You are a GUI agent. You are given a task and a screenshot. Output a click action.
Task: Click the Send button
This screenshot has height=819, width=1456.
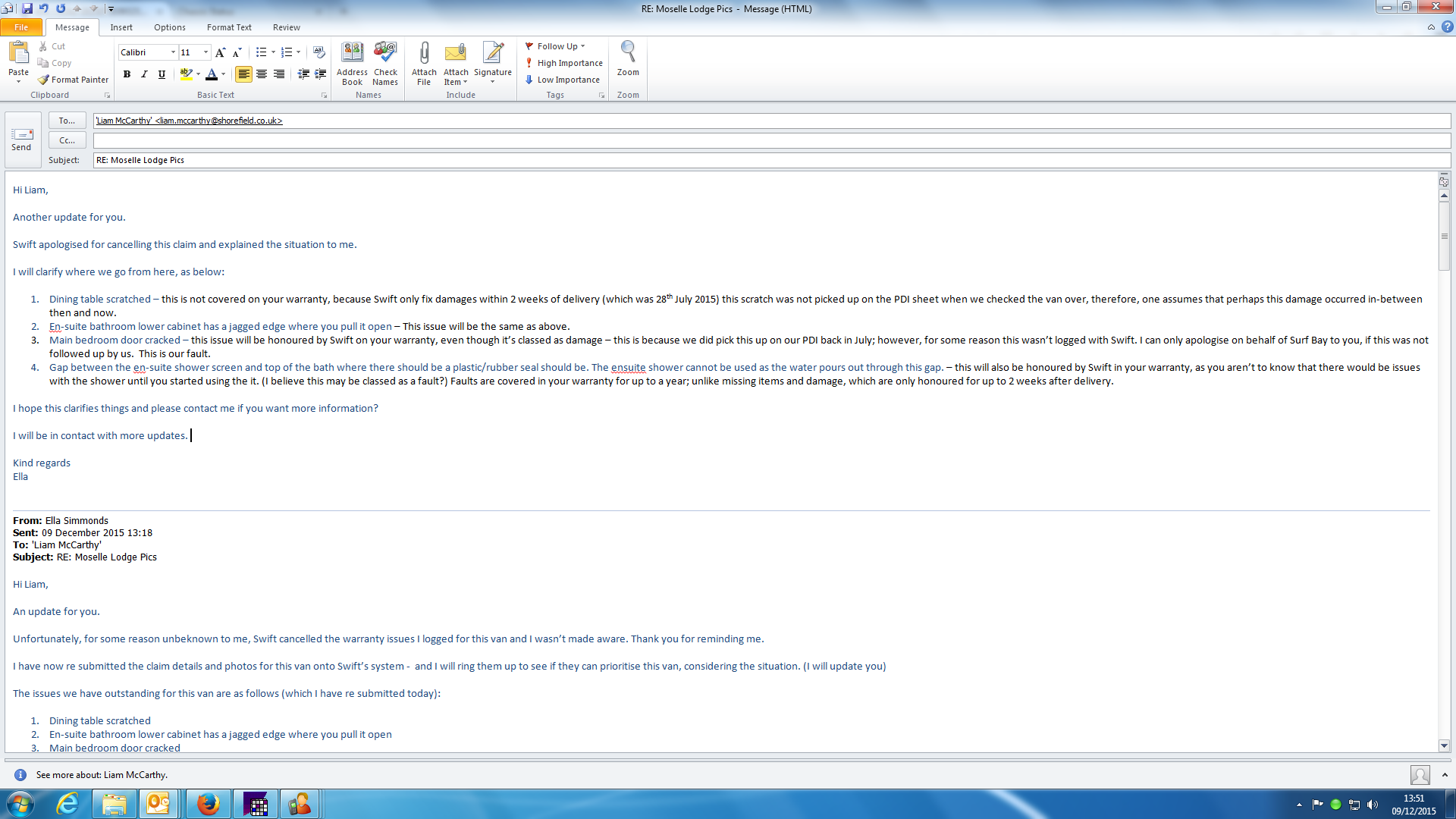point(21,140)
